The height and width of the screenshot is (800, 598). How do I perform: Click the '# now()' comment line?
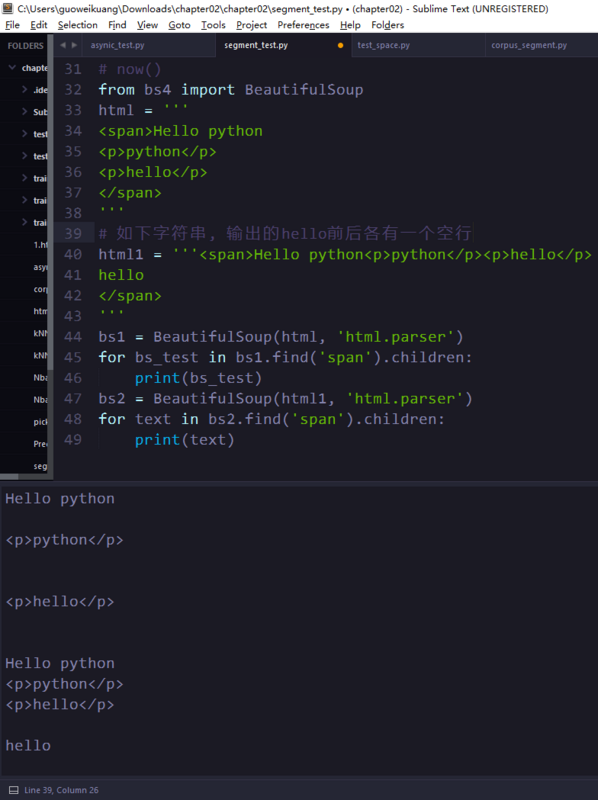(x=130, y=69)
